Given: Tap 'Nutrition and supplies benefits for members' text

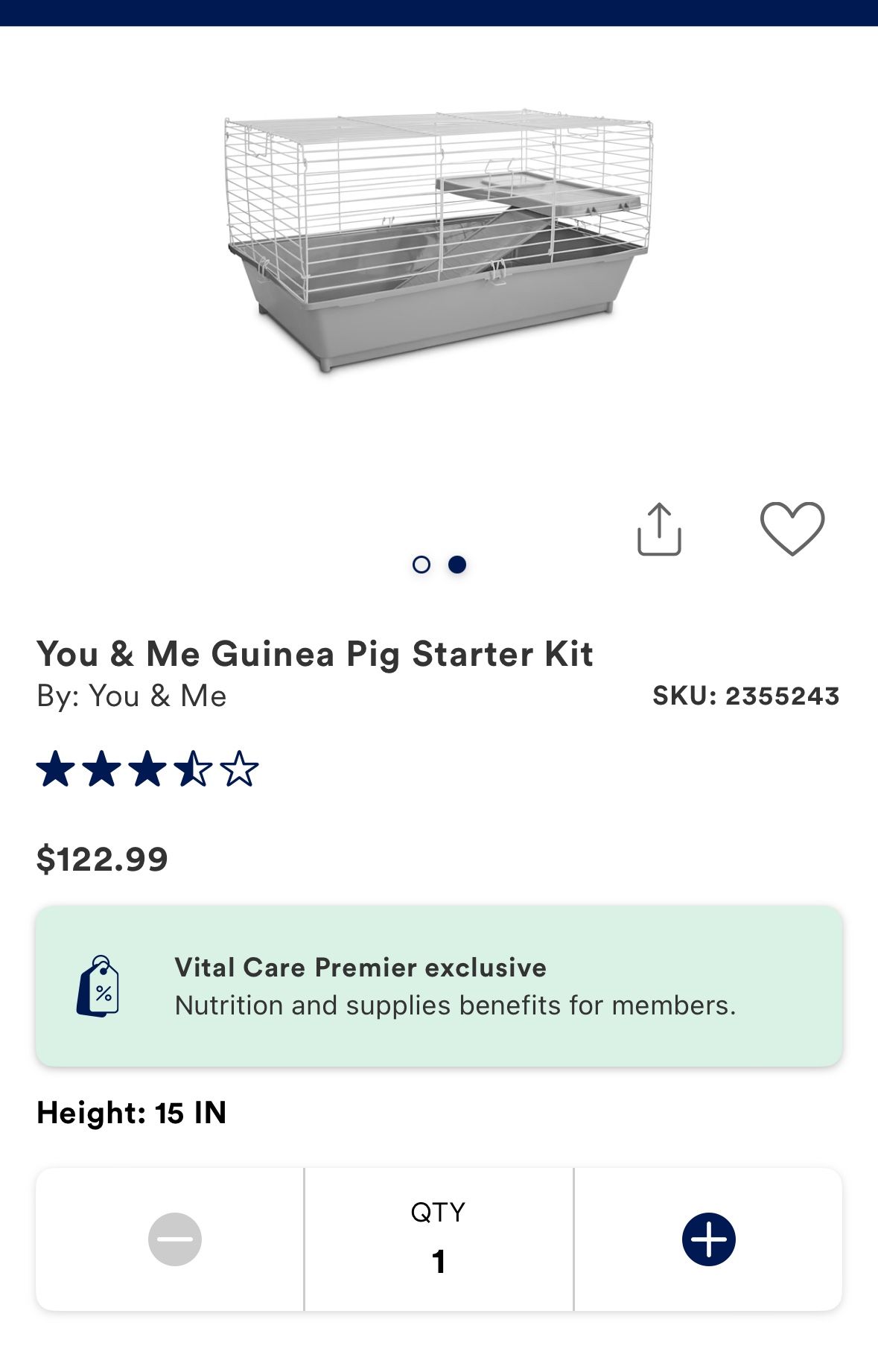Looking at the screenshot, I should click(x=455, y=1006).
